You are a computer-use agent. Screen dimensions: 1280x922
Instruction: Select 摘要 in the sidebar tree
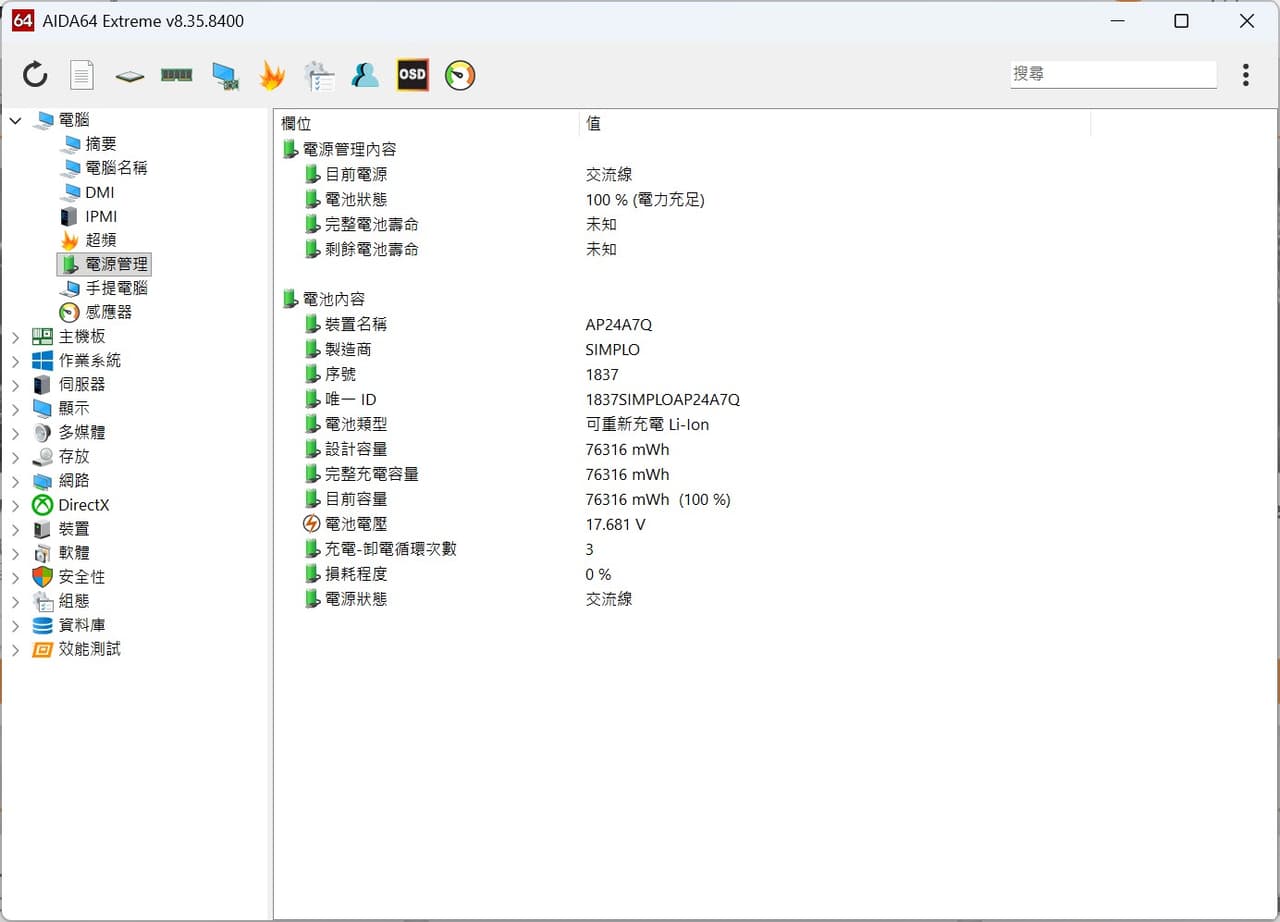(x=101, y=144)
